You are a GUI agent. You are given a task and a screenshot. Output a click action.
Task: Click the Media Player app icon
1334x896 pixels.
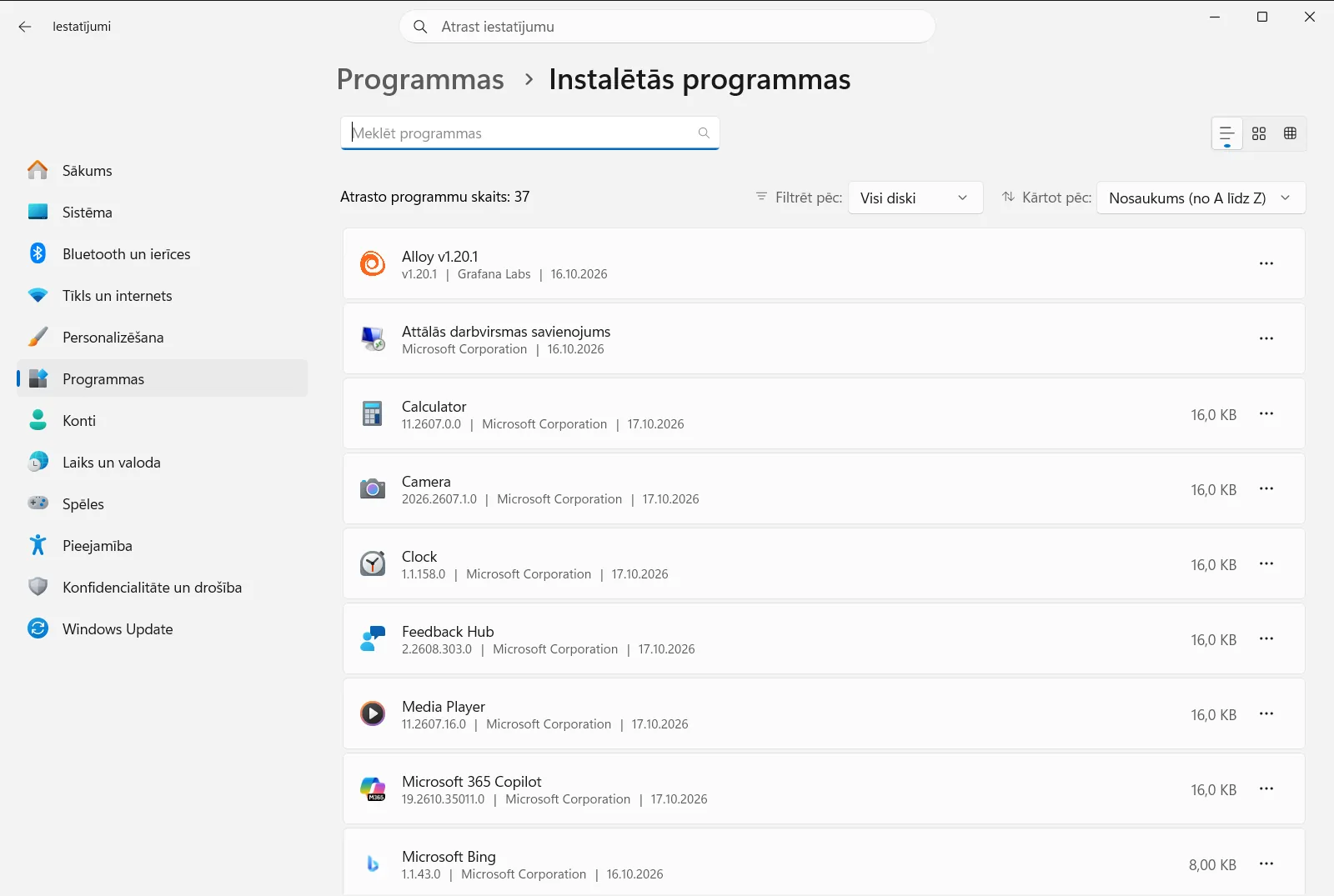pyautogui.click(x=373, y=713)
